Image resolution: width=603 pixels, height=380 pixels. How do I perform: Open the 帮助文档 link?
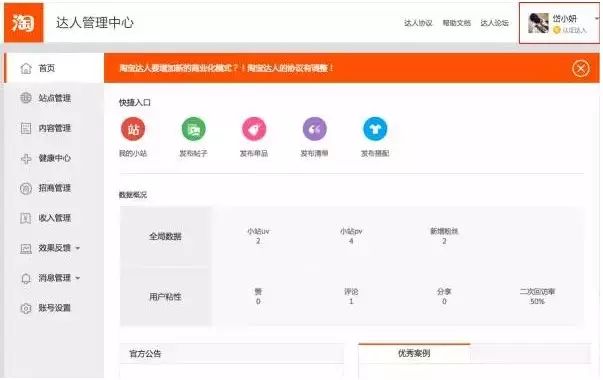(456, 23)
